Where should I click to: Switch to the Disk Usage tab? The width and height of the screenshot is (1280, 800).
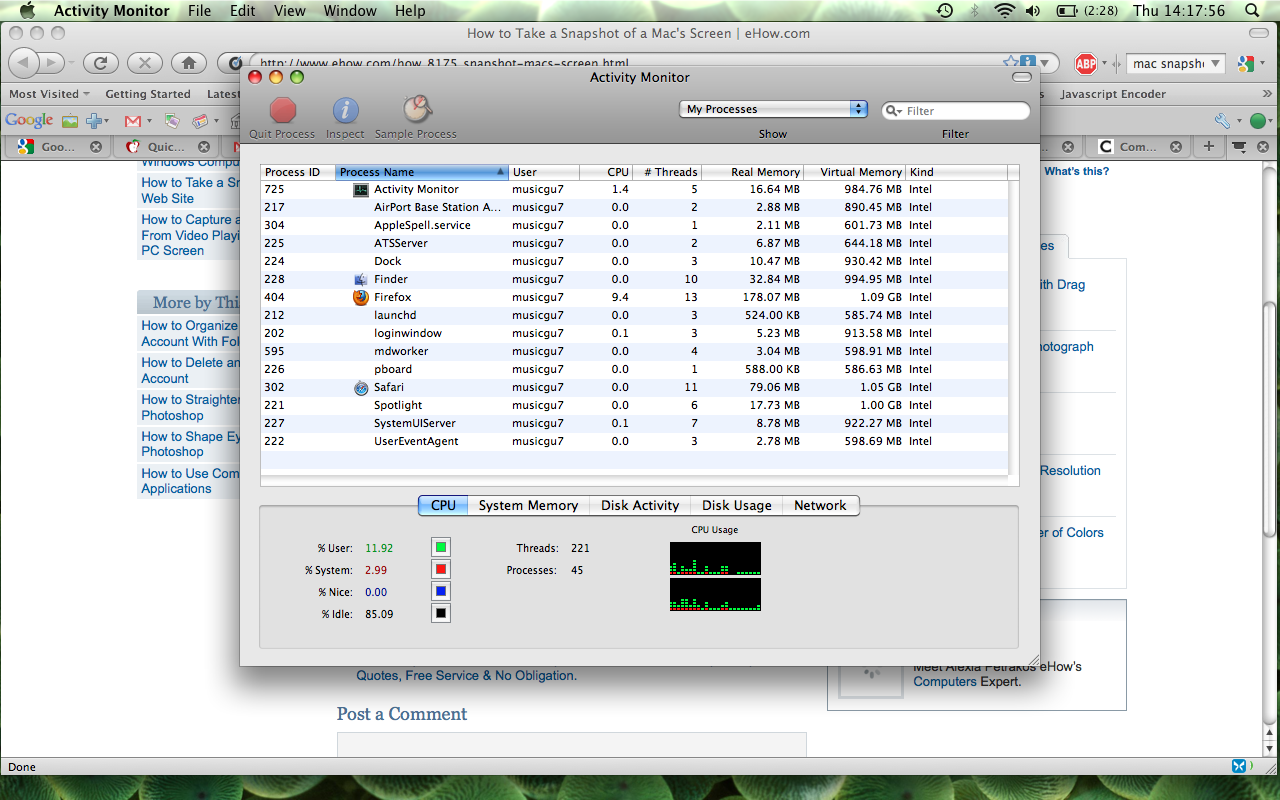coord(737,506)
